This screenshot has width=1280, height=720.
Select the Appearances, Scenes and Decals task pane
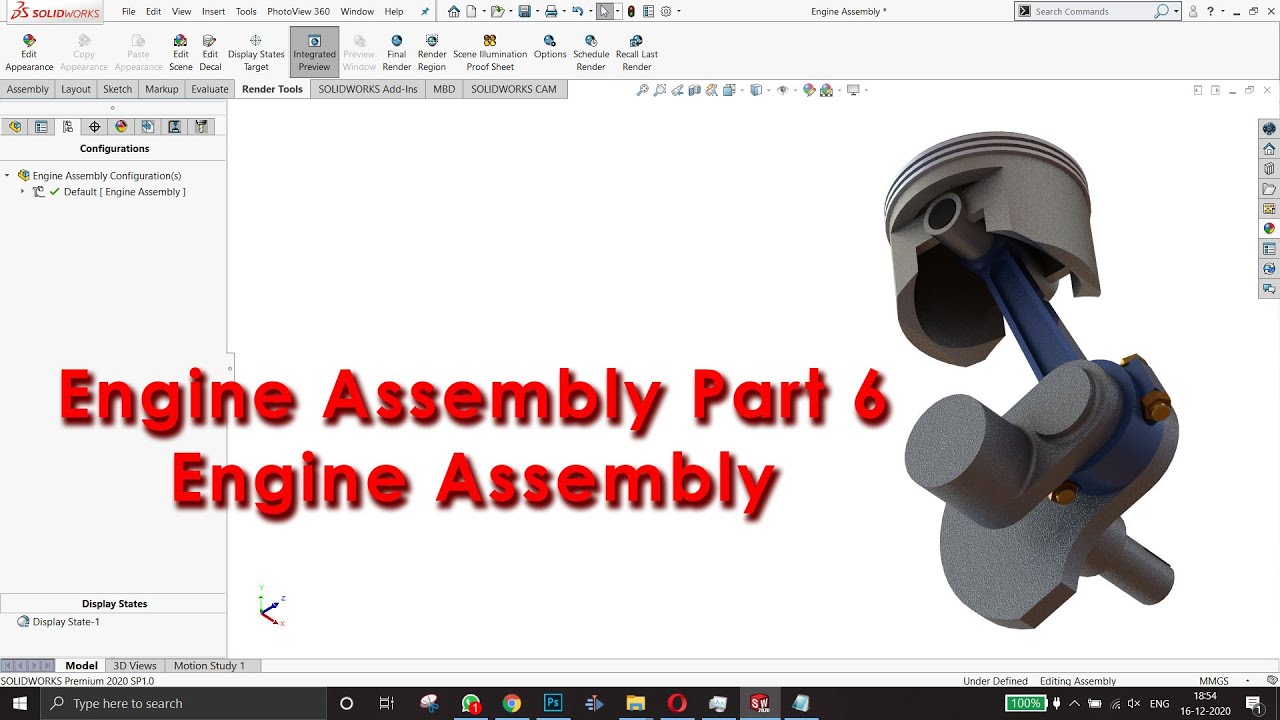click(x=1268, y=227)
